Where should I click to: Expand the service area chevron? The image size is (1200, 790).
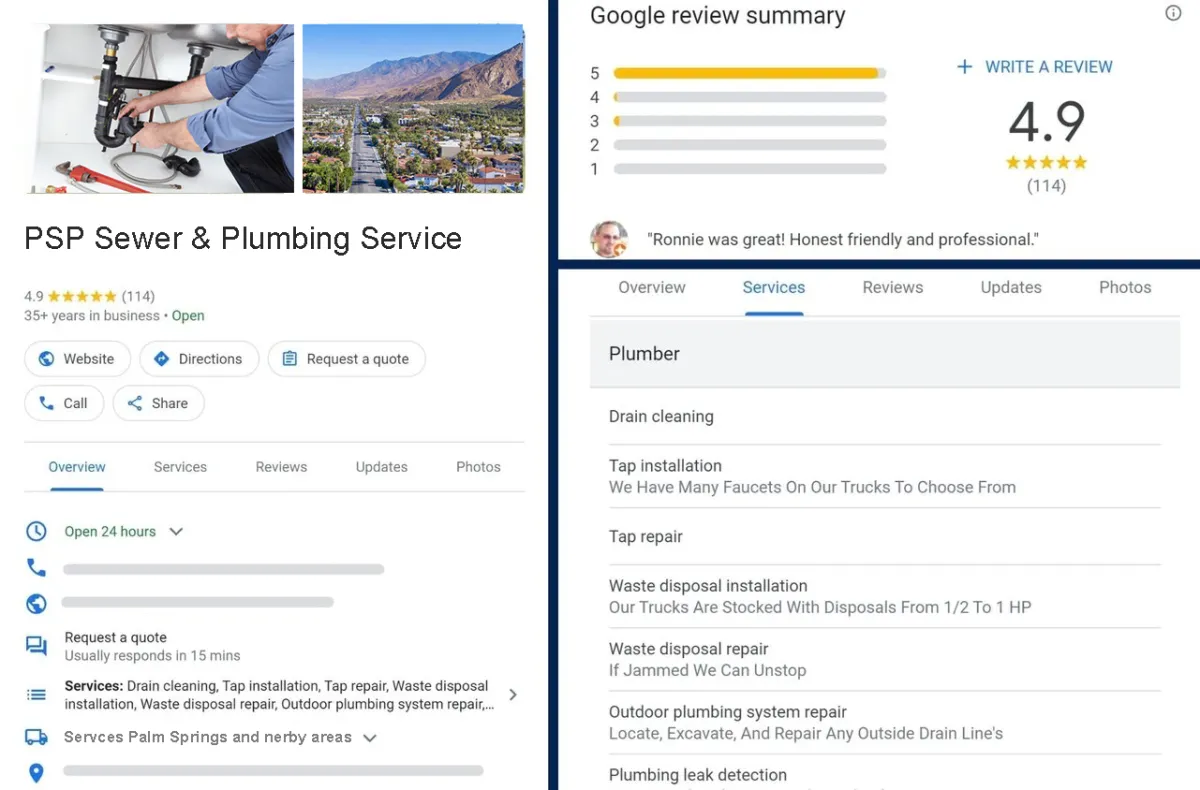pyautogui.click(x=369, y=738)
